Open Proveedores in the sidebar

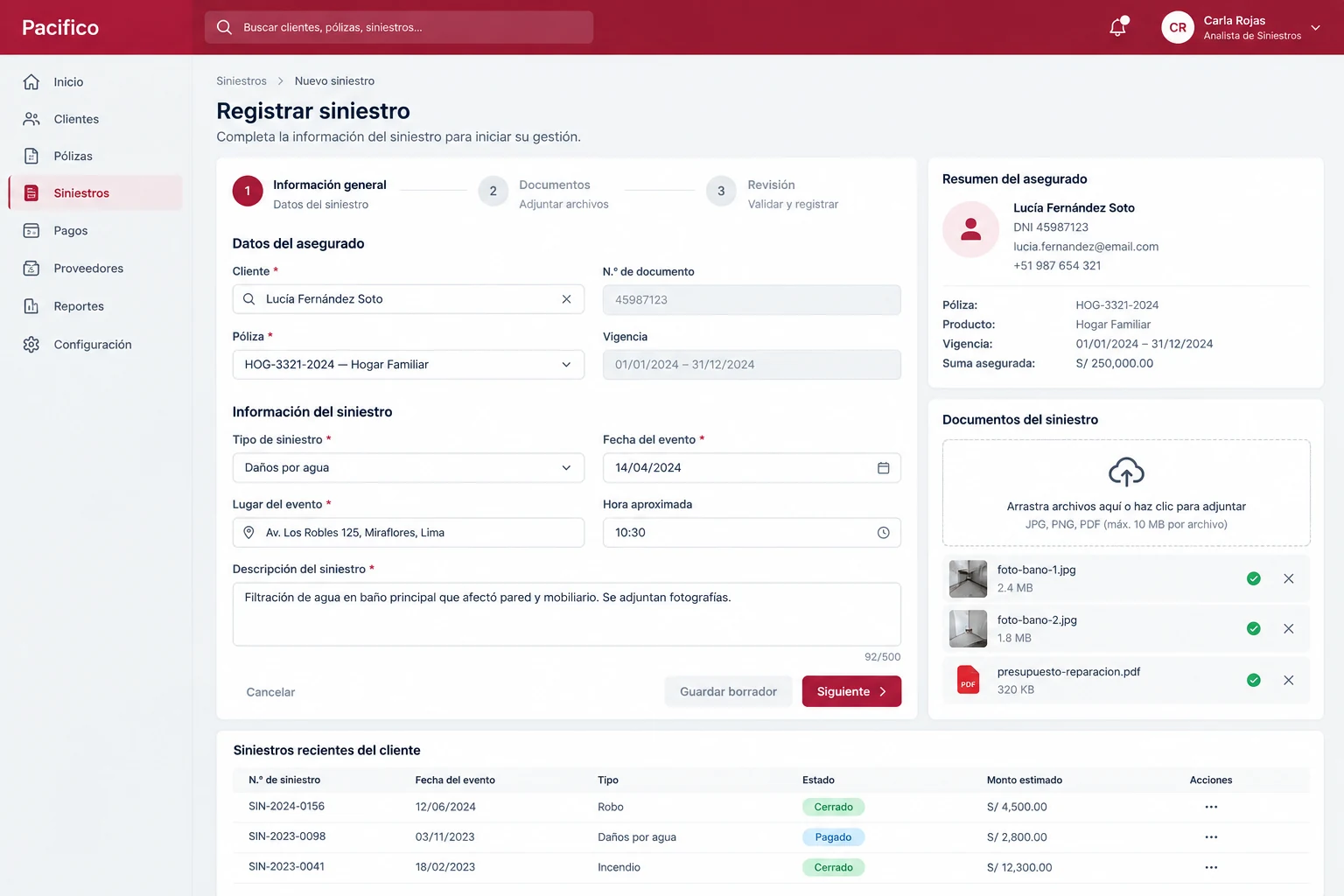pyautogui.click(x=95, y=269)
